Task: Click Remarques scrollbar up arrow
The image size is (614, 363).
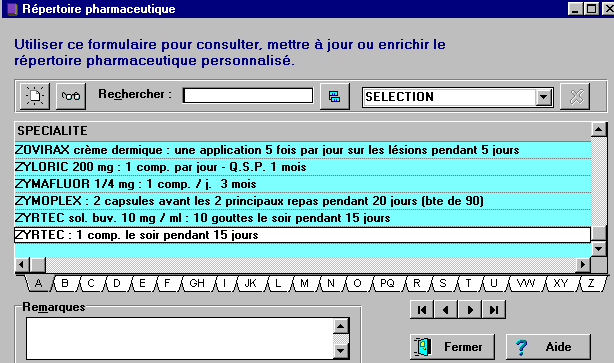Action: click(x=341, y=326)
